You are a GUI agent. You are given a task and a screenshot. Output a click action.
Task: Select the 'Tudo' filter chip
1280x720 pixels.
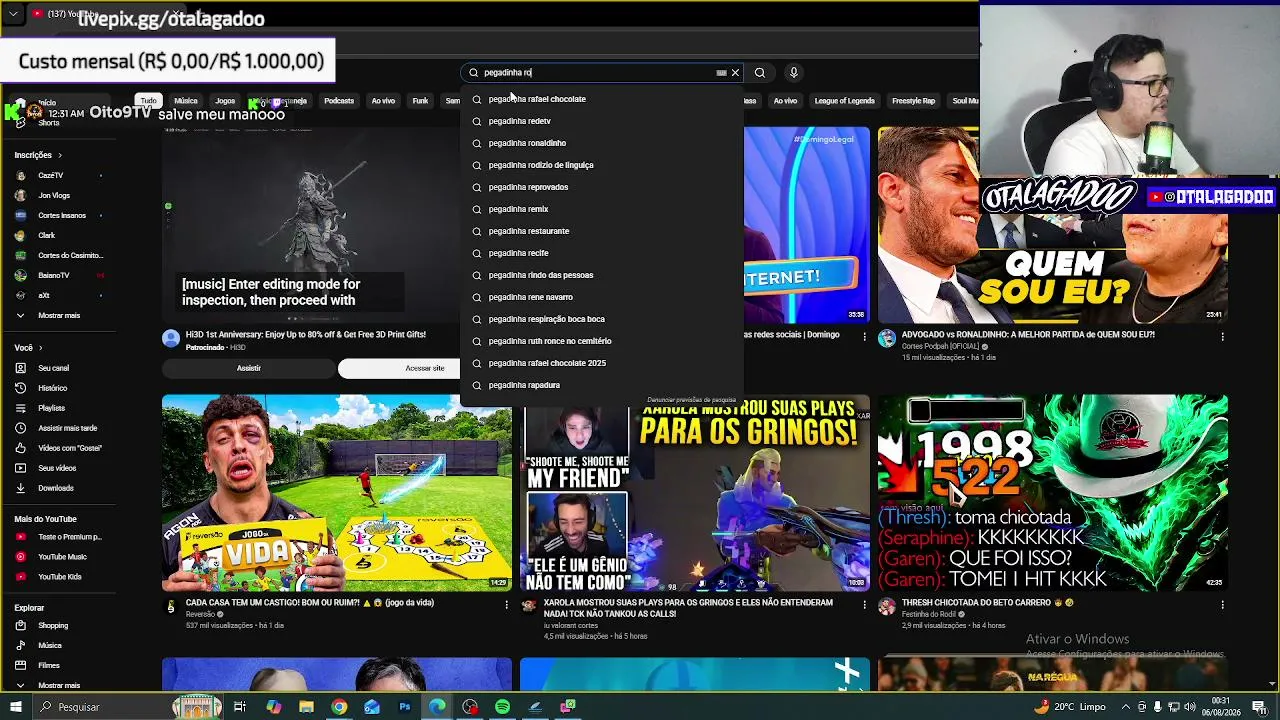coord(149,101)
